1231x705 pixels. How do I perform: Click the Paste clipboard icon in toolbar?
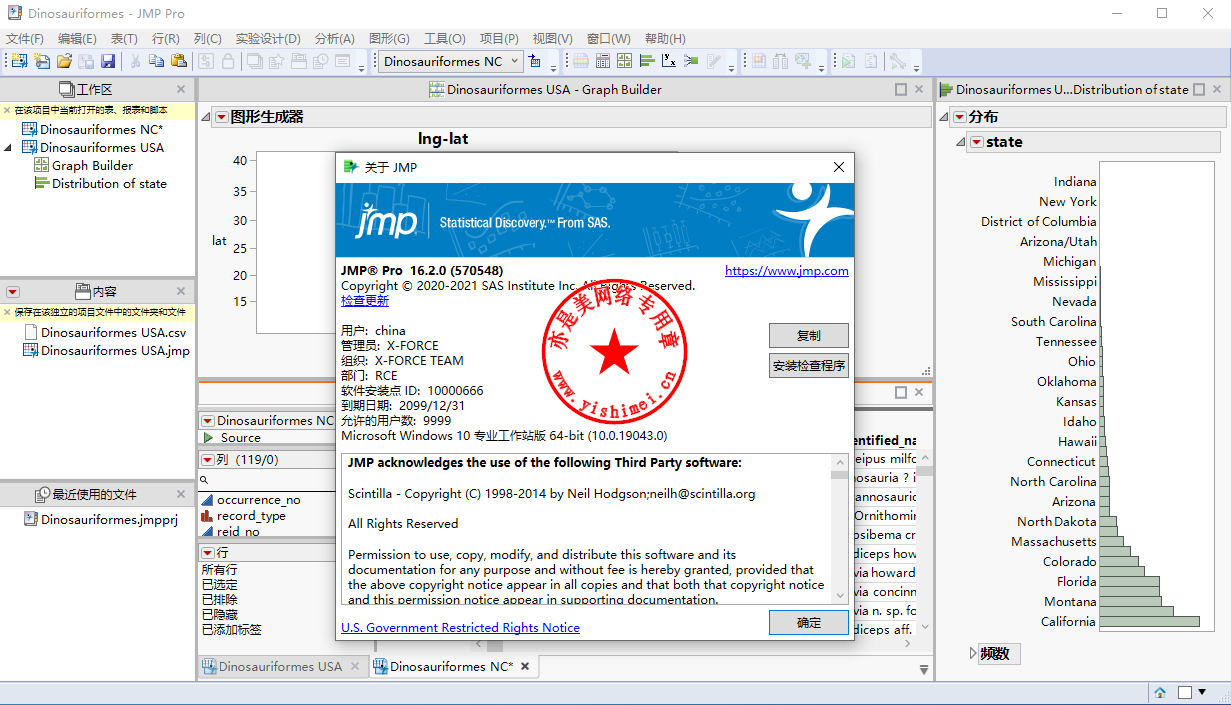179,61
